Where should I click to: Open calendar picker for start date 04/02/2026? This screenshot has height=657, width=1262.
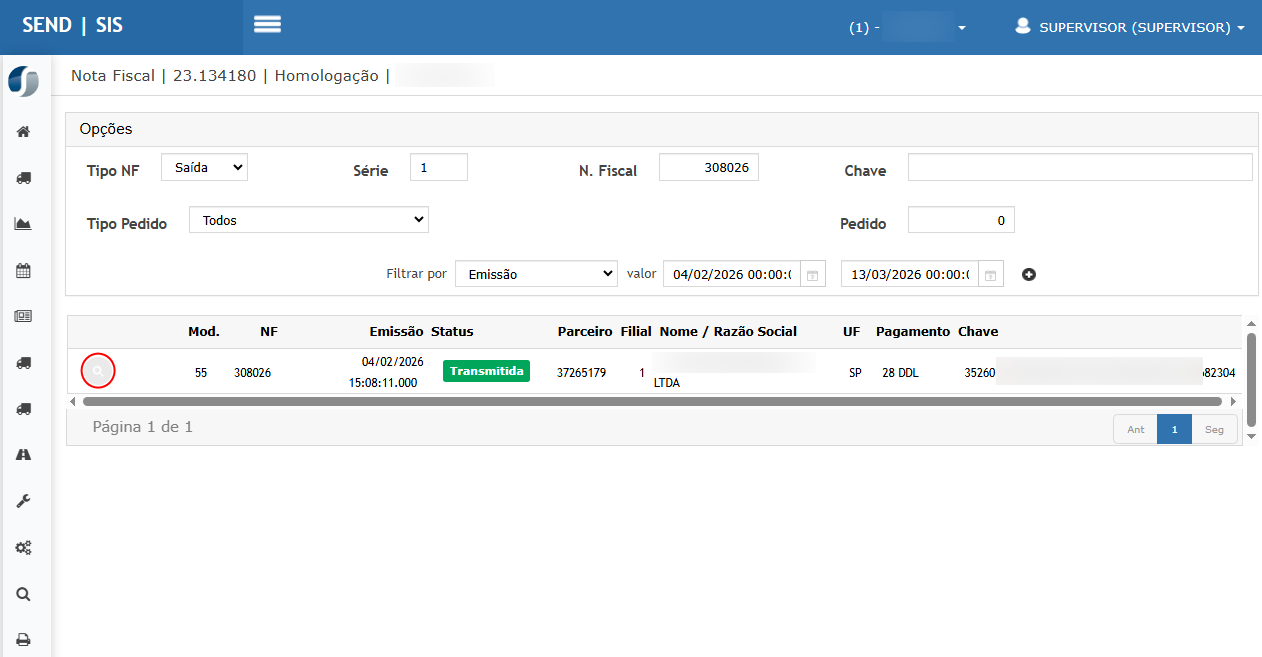click(813, 274)
